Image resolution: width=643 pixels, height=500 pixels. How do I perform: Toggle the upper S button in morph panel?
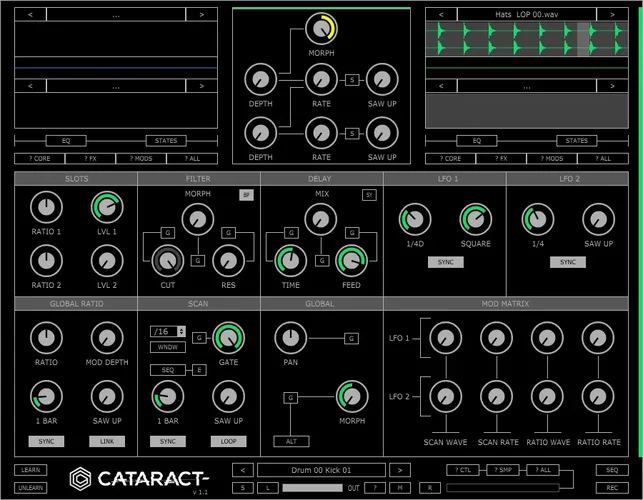(x=352, y=80)
